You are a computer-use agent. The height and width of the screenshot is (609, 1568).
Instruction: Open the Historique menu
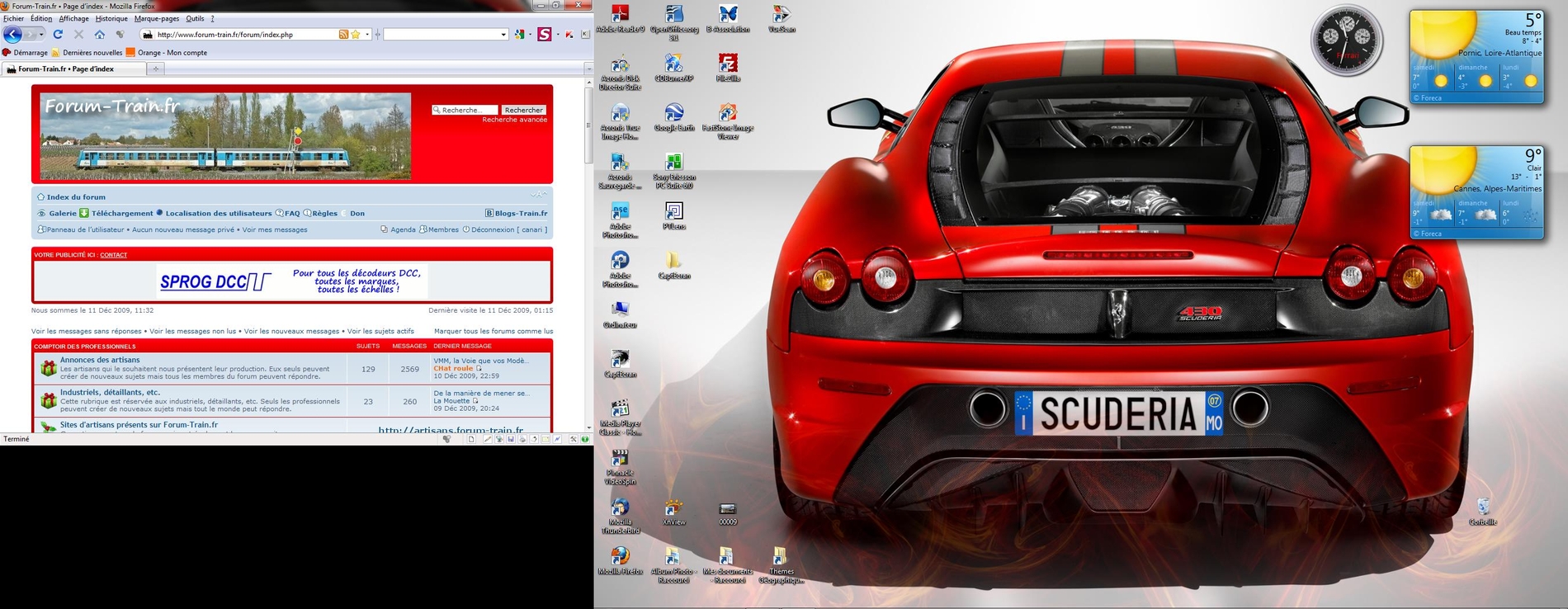[111, 18]
